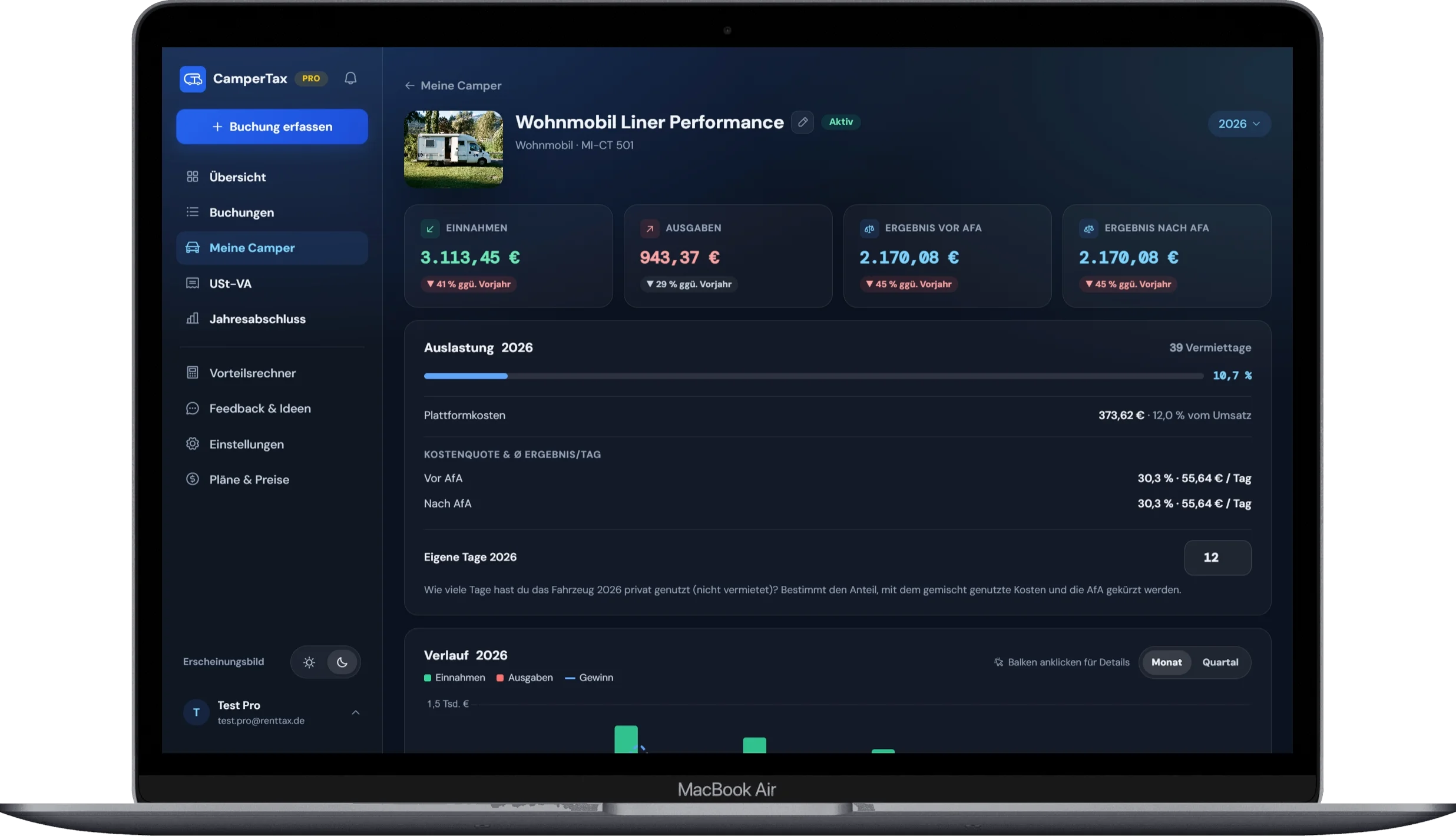This screenshot has height=836, width=1456.
Task: Click the Einnahmen arrow icon
Action: click(430, 228)
